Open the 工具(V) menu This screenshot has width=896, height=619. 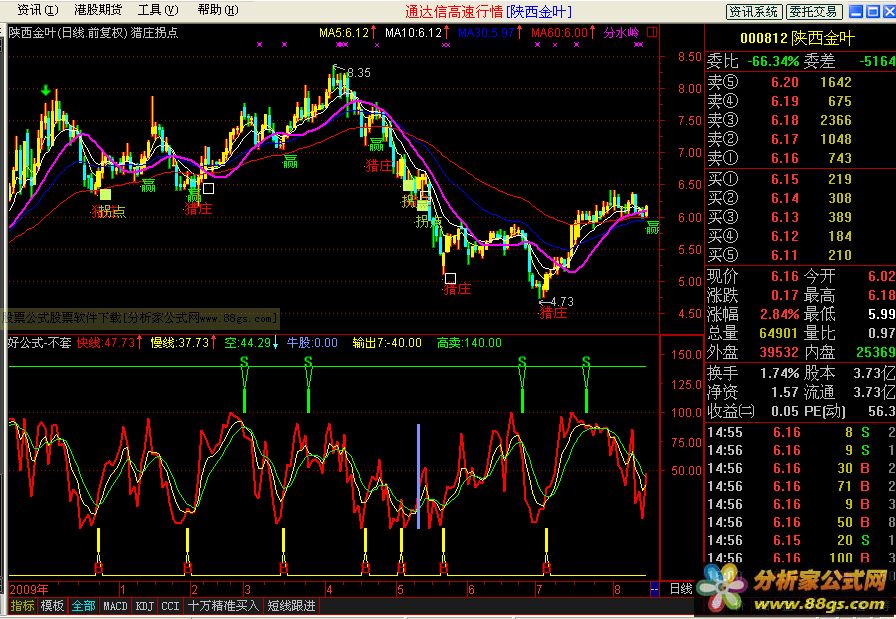(158, 10)
